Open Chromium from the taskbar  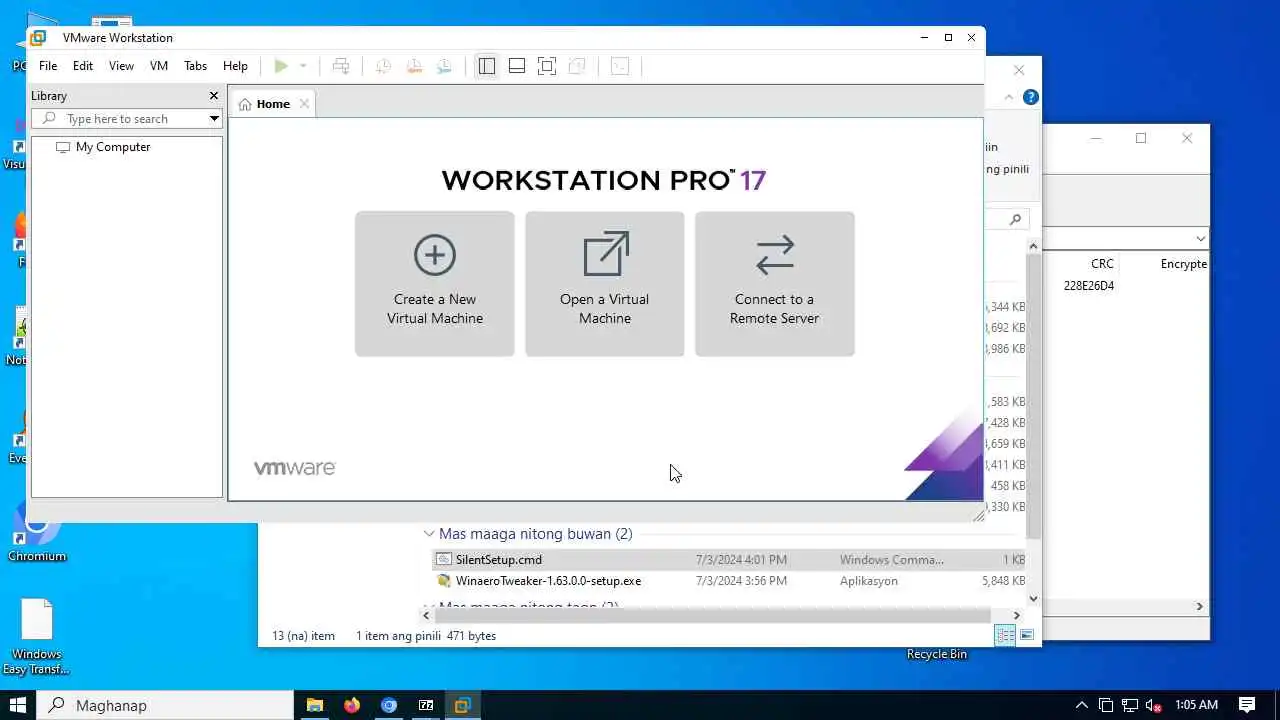click(x=389, y=705)
